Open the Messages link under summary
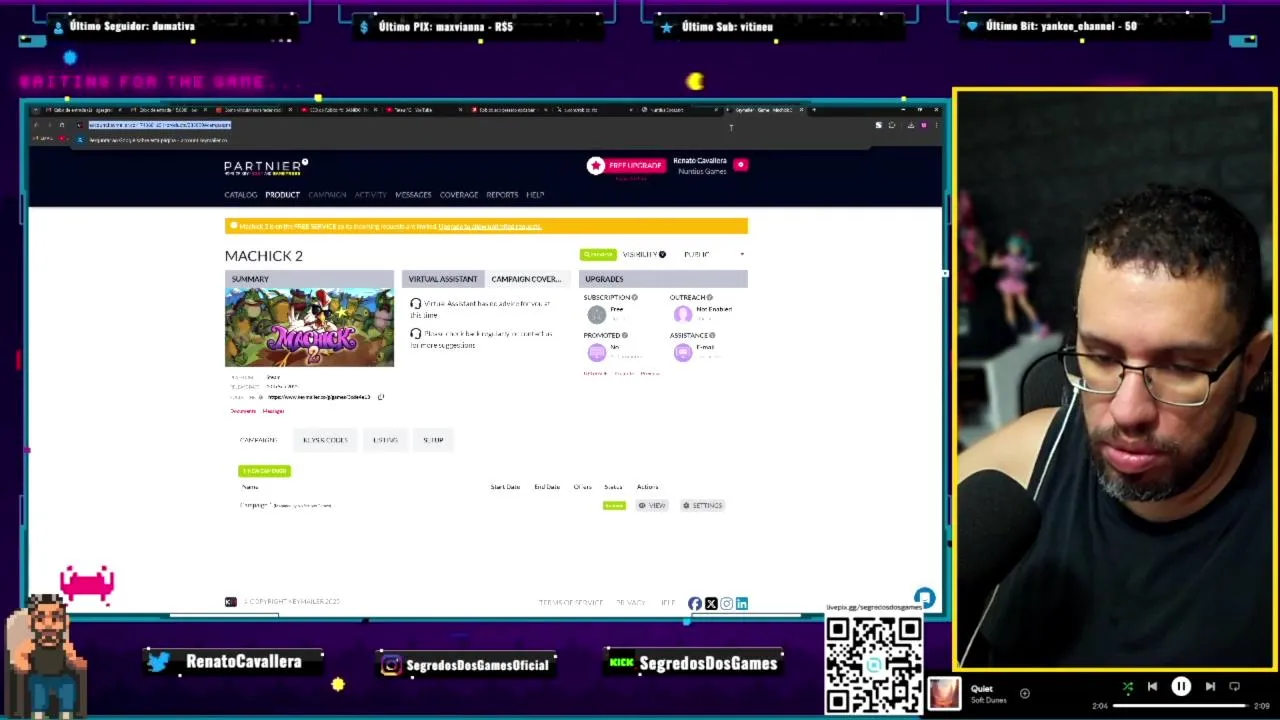 (x=273, y=411)
